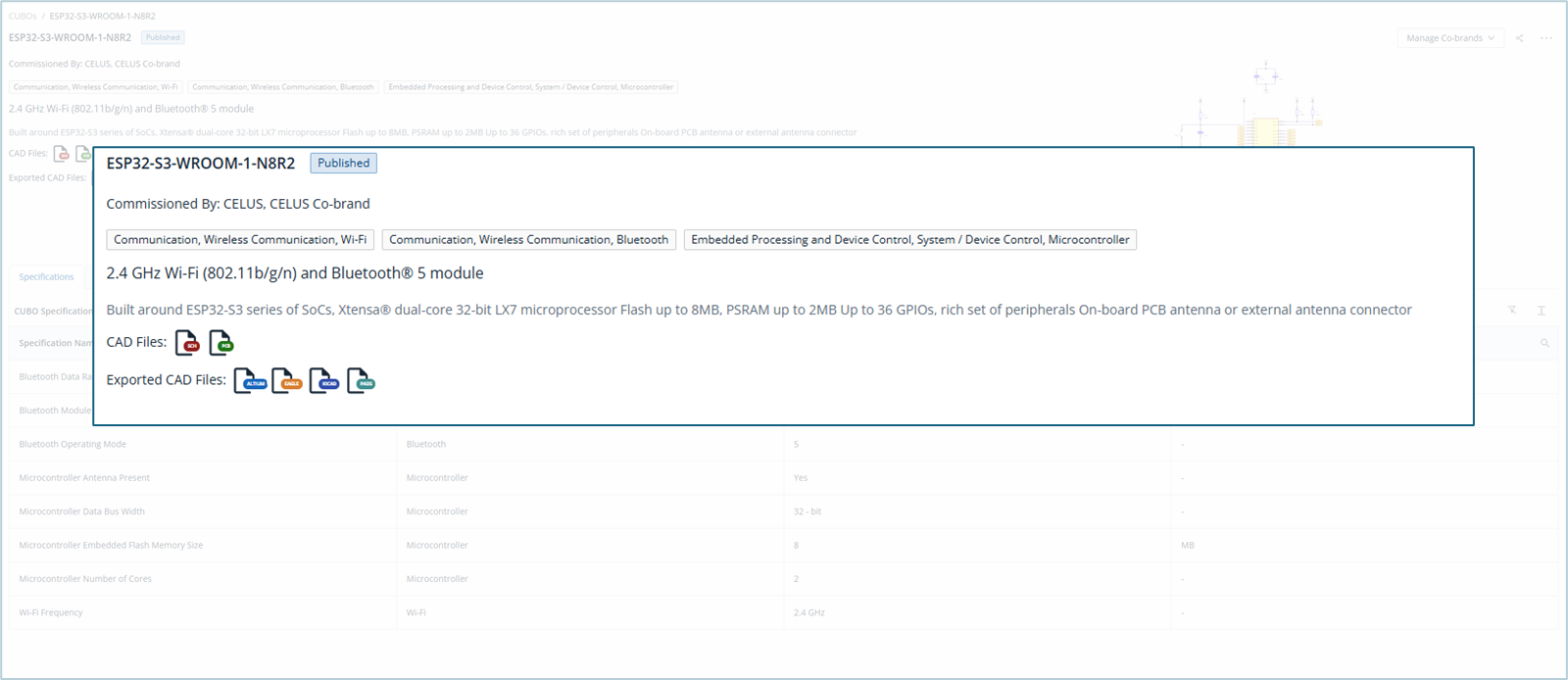Select the Microcontroller category tag in the enlarged callout
This screenshot has height=680, width=1568.
pos(910,240)
